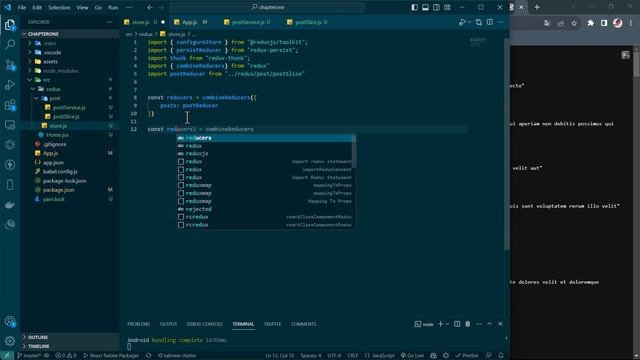The image size is (640, 360).
Task: Open the Edit menu
Action: (x=37, y=7)
